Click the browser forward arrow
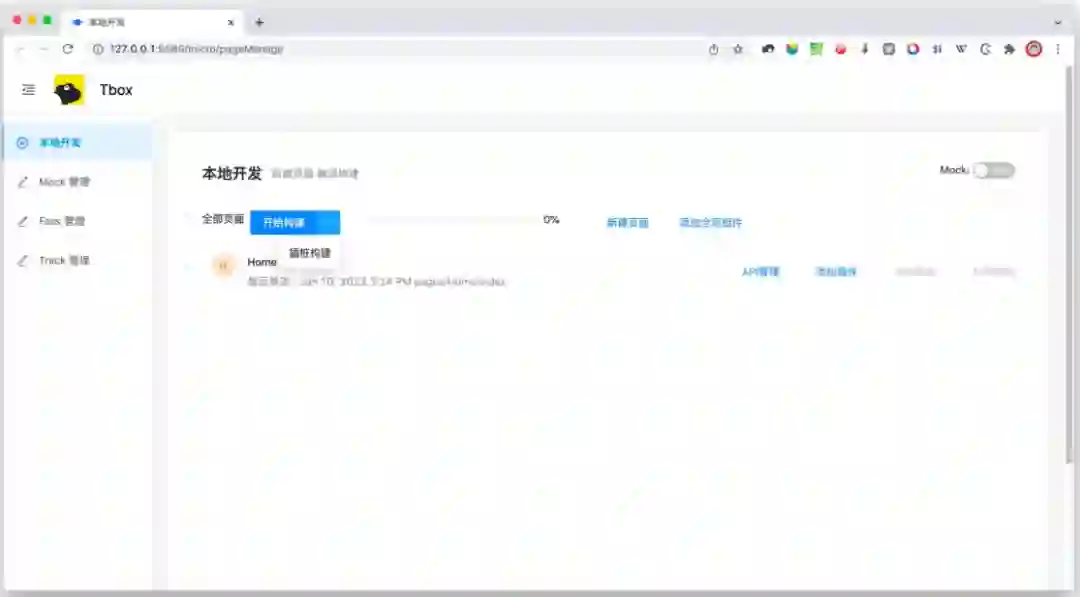Image resolution: width=1080 pixels, height=597 pixels. click(x=44, y=49)
